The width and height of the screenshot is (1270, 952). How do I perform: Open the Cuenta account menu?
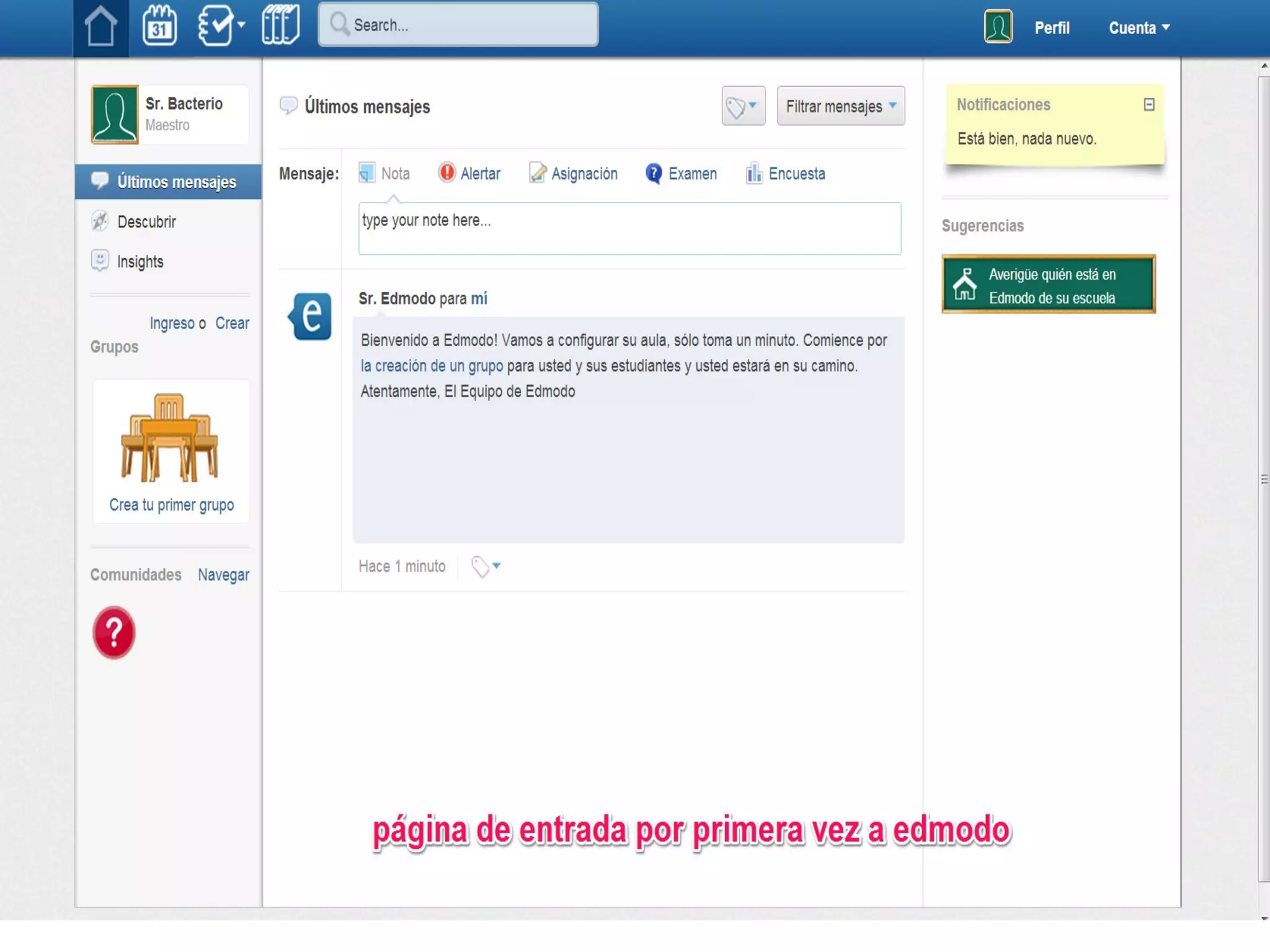[1139, 28]
